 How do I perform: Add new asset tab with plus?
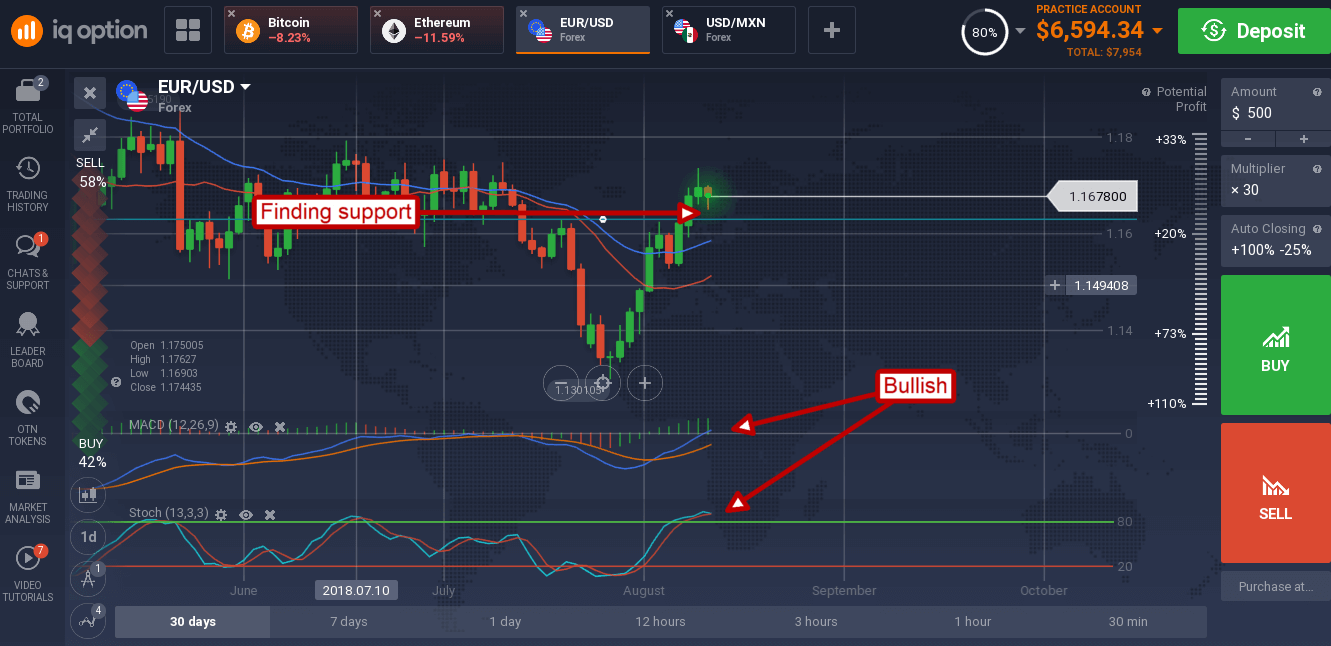(832, 30)
